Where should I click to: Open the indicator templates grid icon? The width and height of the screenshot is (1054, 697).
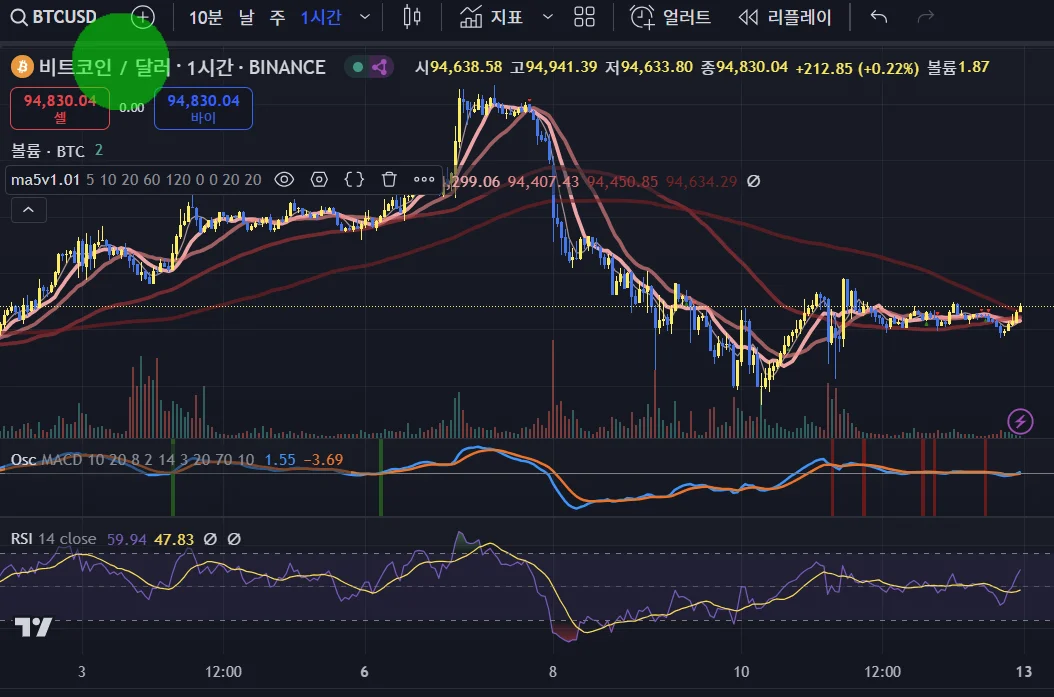(x=584, y=17)
